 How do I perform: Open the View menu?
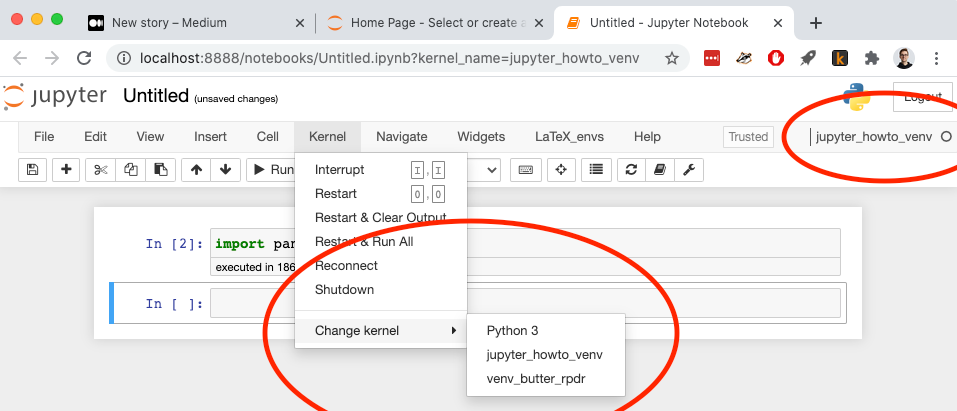click(x=150, y=137)
